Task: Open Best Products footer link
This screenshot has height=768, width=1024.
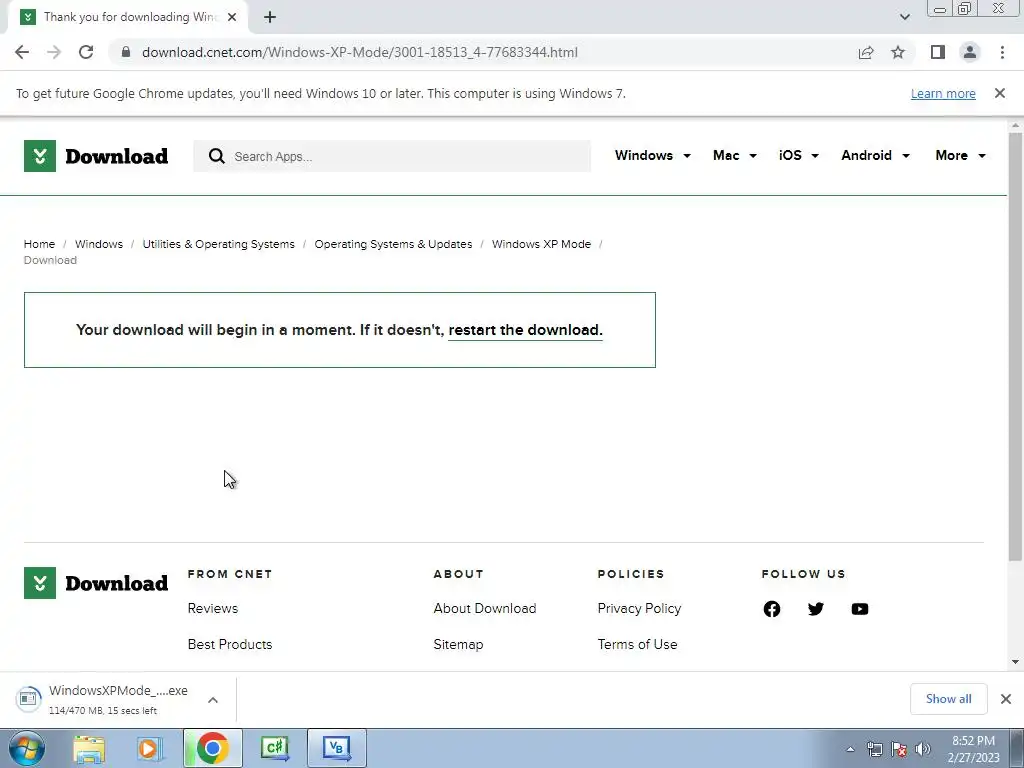Action: pos(230,644)
